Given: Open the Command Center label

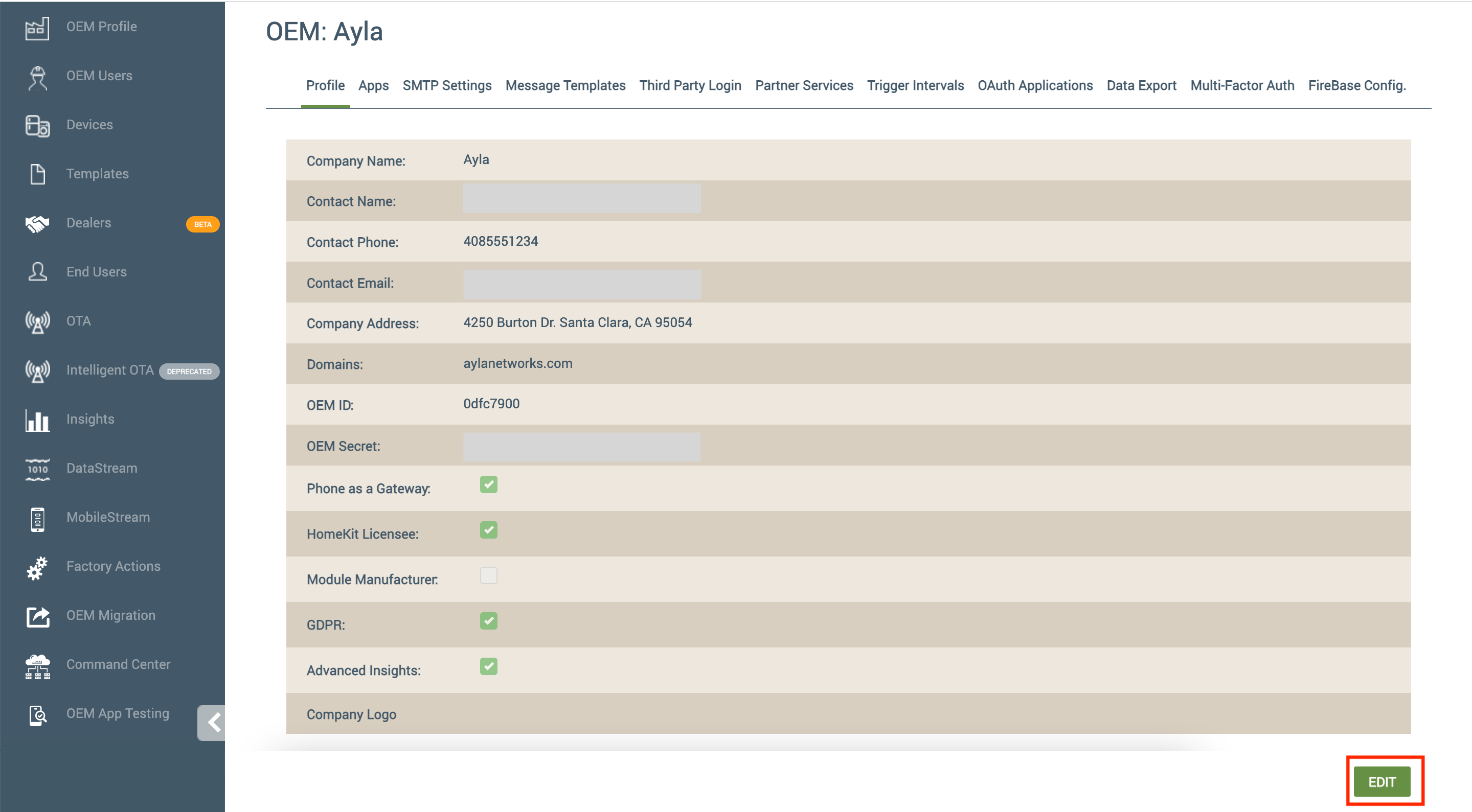Looking at the screenshot, I should point(118,664).
